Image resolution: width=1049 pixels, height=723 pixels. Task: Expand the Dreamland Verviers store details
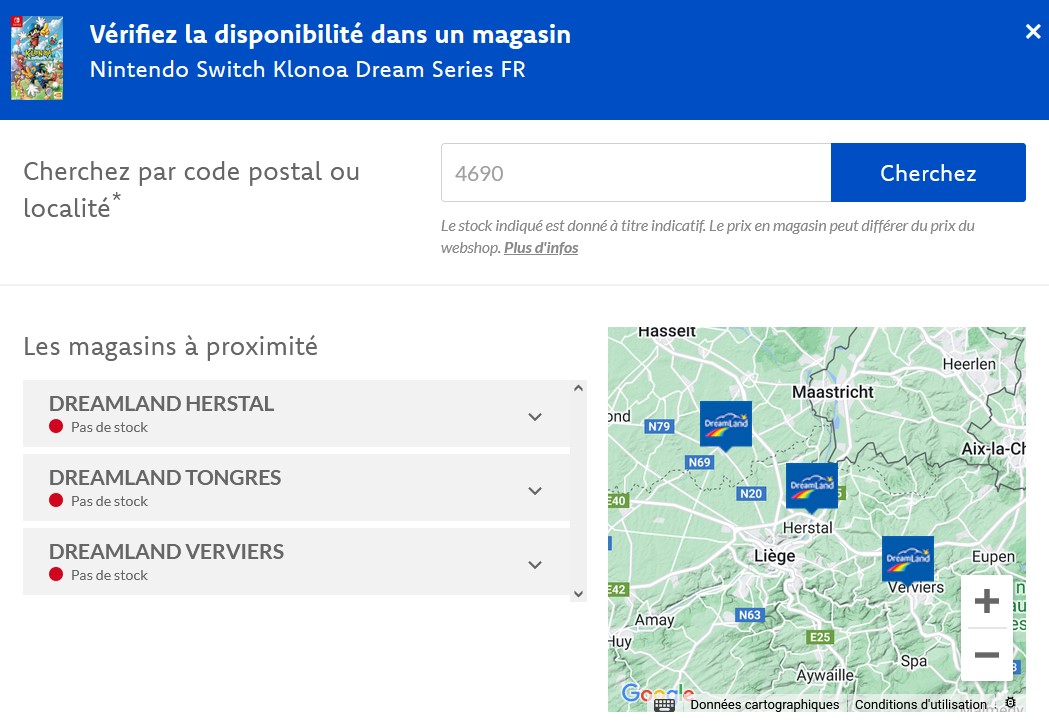535,565
